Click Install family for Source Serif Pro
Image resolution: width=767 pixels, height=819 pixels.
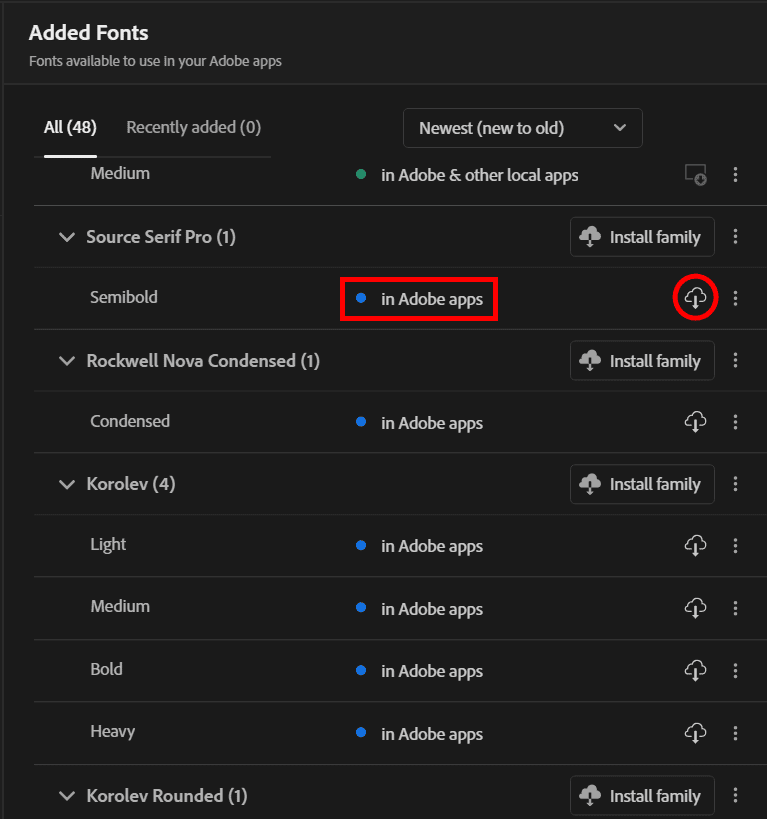(x=642, y=237)
